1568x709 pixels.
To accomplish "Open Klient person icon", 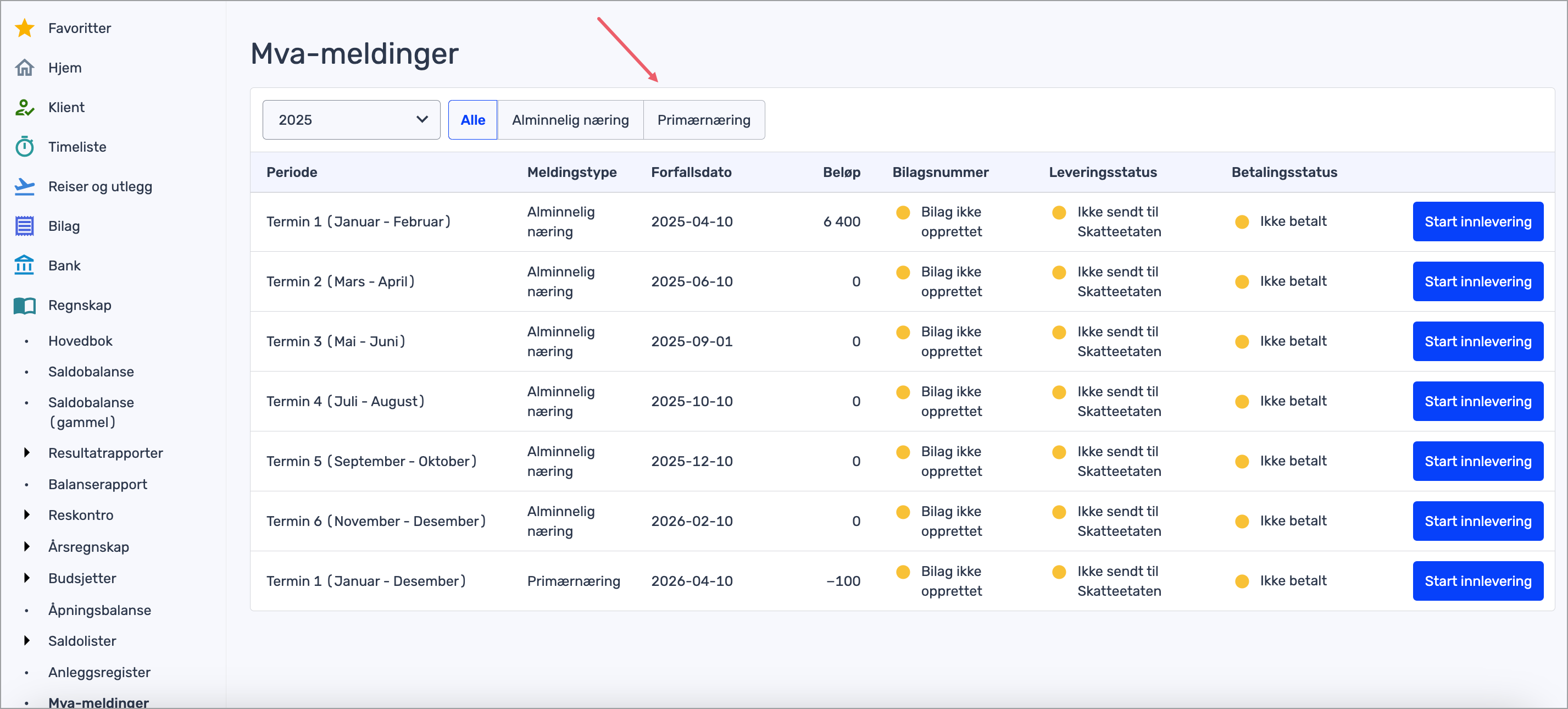I will tap(24, 107).
